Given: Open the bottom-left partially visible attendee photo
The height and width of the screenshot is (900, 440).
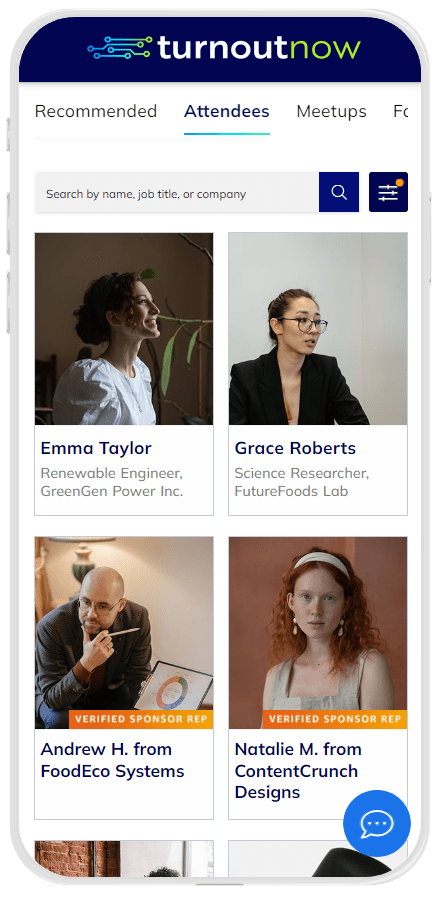Looking at the screenshot, I should click(x=124, y=859).
